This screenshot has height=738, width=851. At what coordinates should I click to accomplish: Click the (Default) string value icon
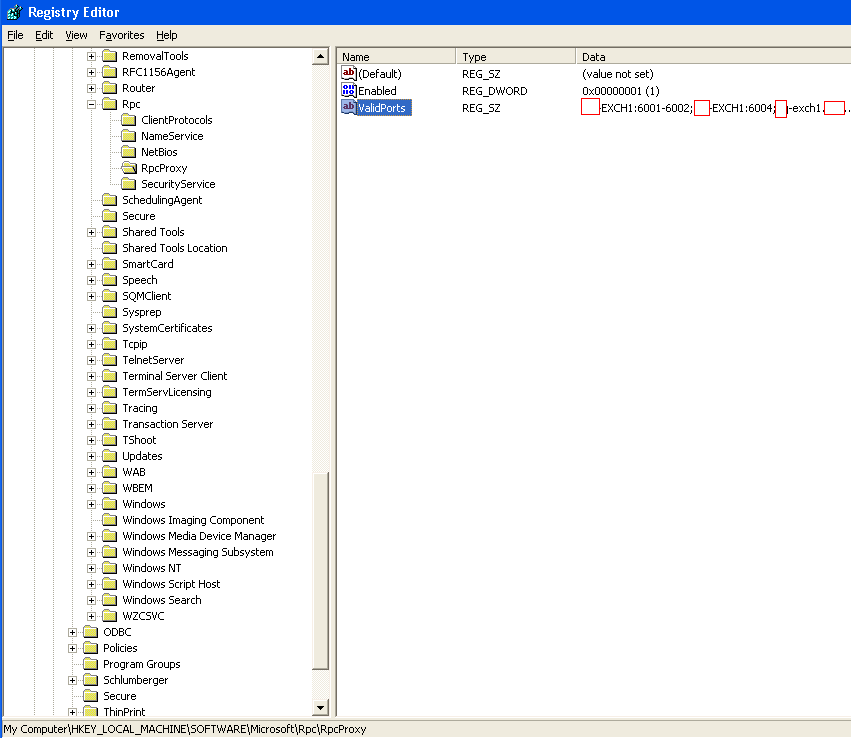[348, 73]
